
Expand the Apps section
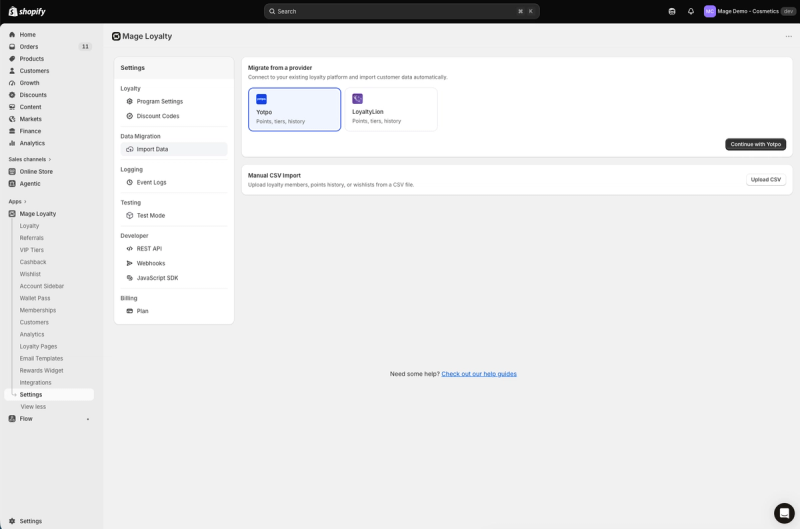pyautogui.click(x=17, y=201)
